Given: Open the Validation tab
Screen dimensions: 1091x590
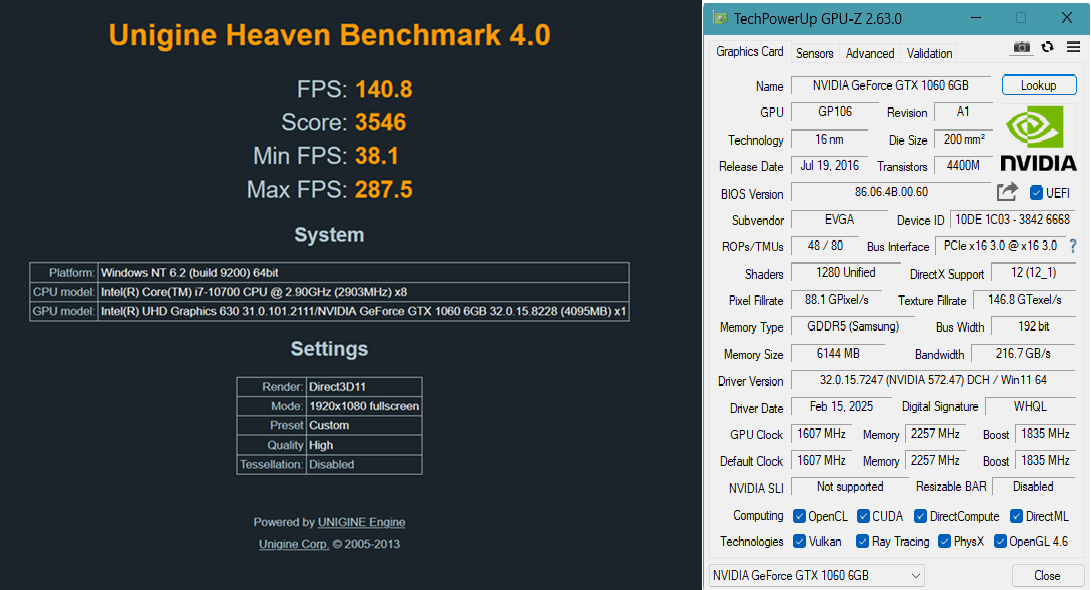Looking at the screenshot, I should tap(929, 53).
